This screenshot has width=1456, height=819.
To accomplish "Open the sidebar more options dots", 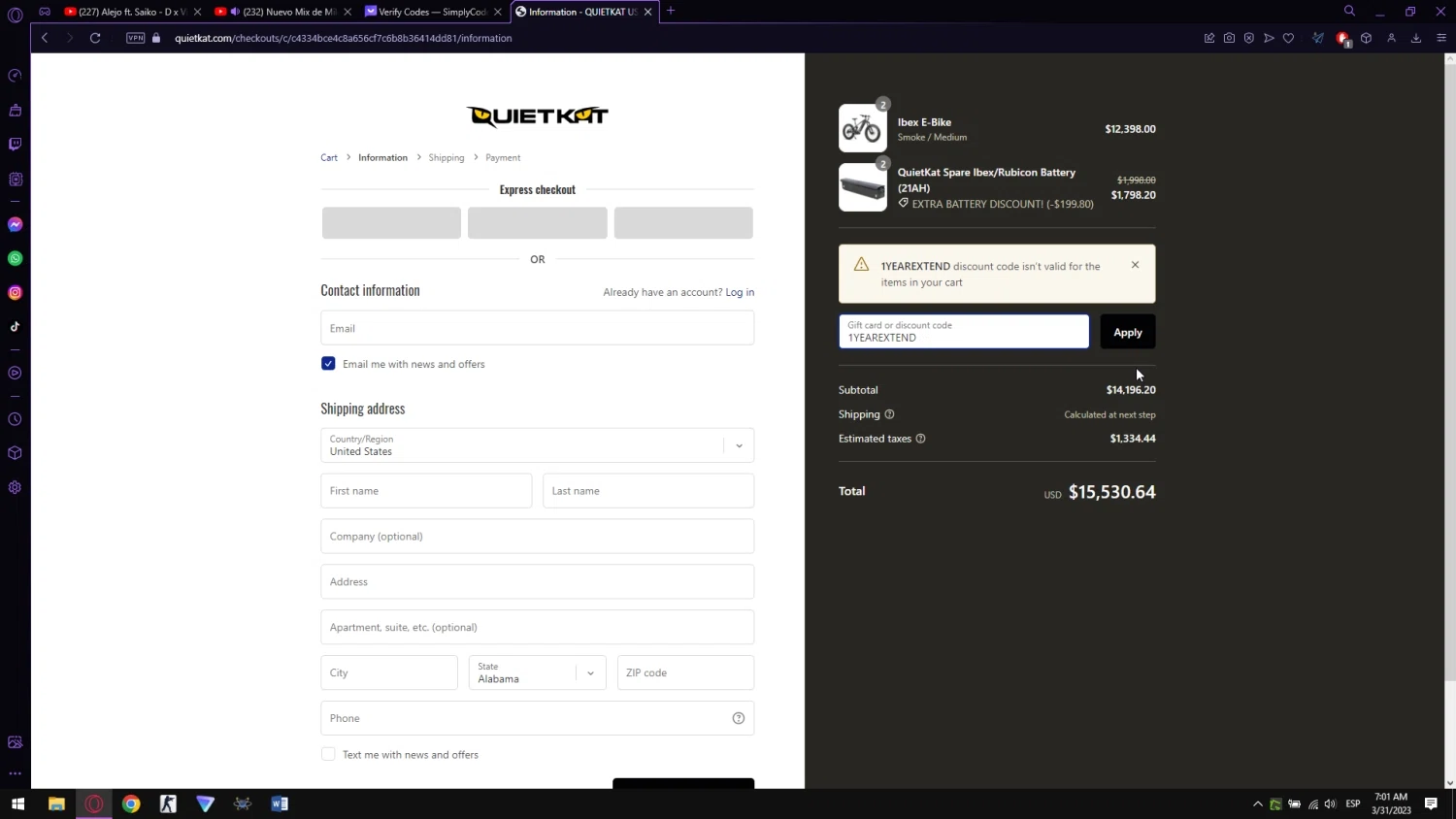I will [x=15, y=773].
